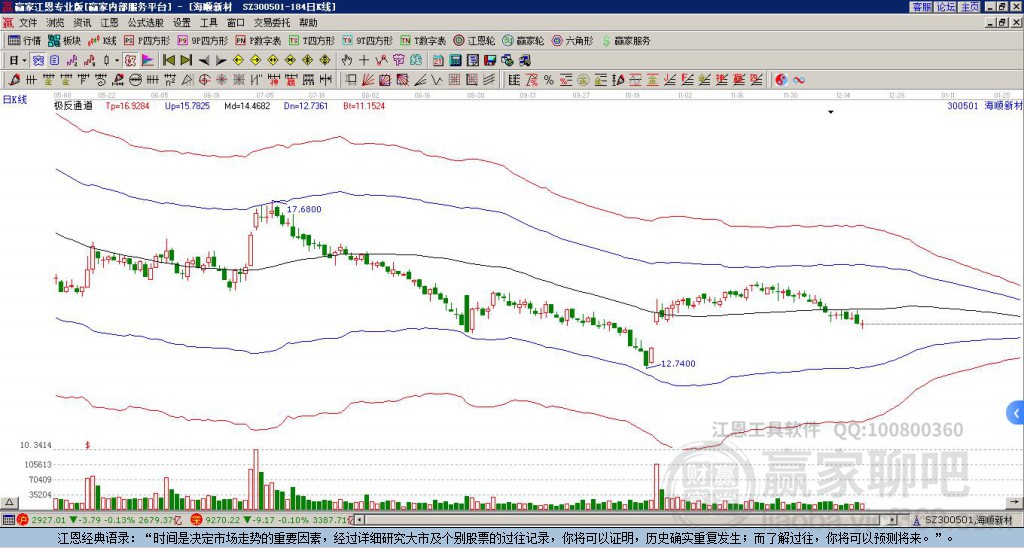Open the 板块 sector view
Viewport: 1024px width, 548px height.
64,40
